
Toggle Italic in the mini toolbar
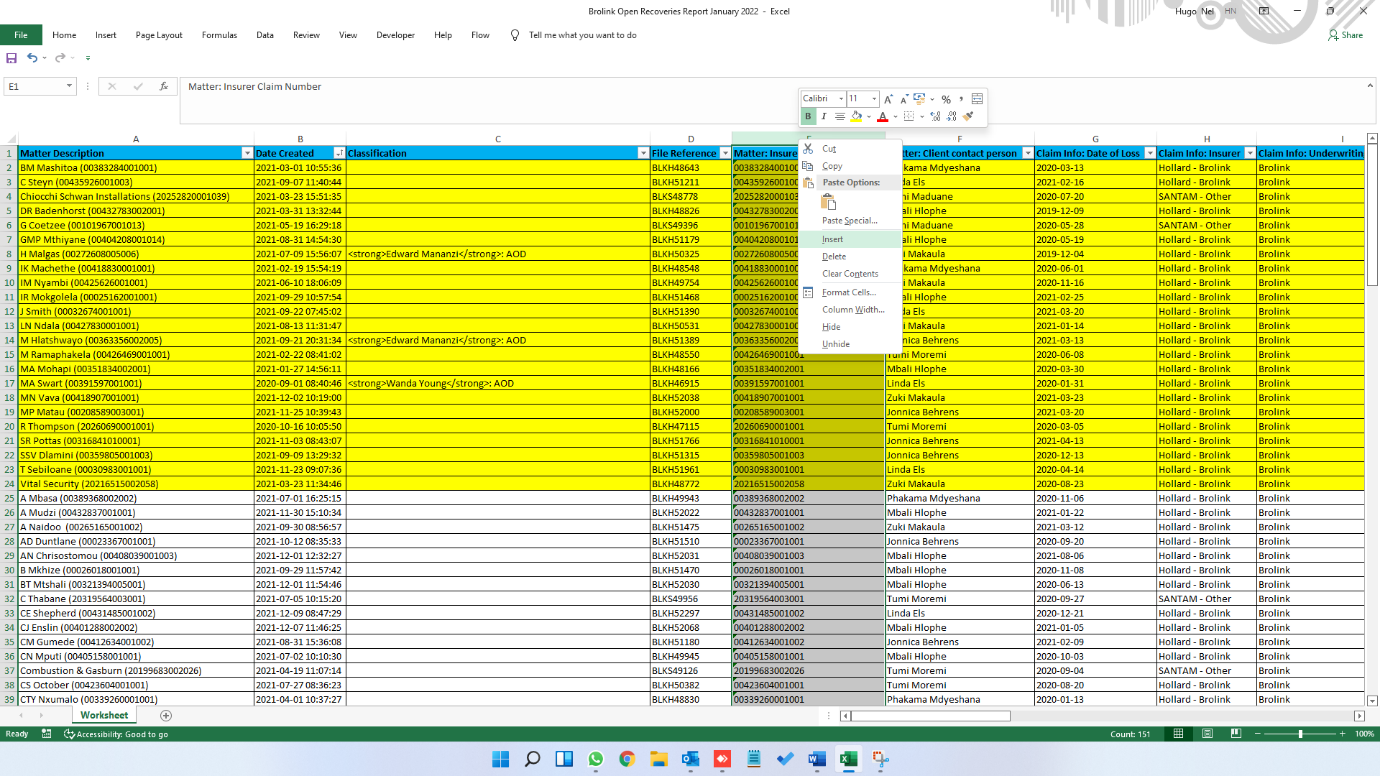pyautogui.click(x=824, y=117)
